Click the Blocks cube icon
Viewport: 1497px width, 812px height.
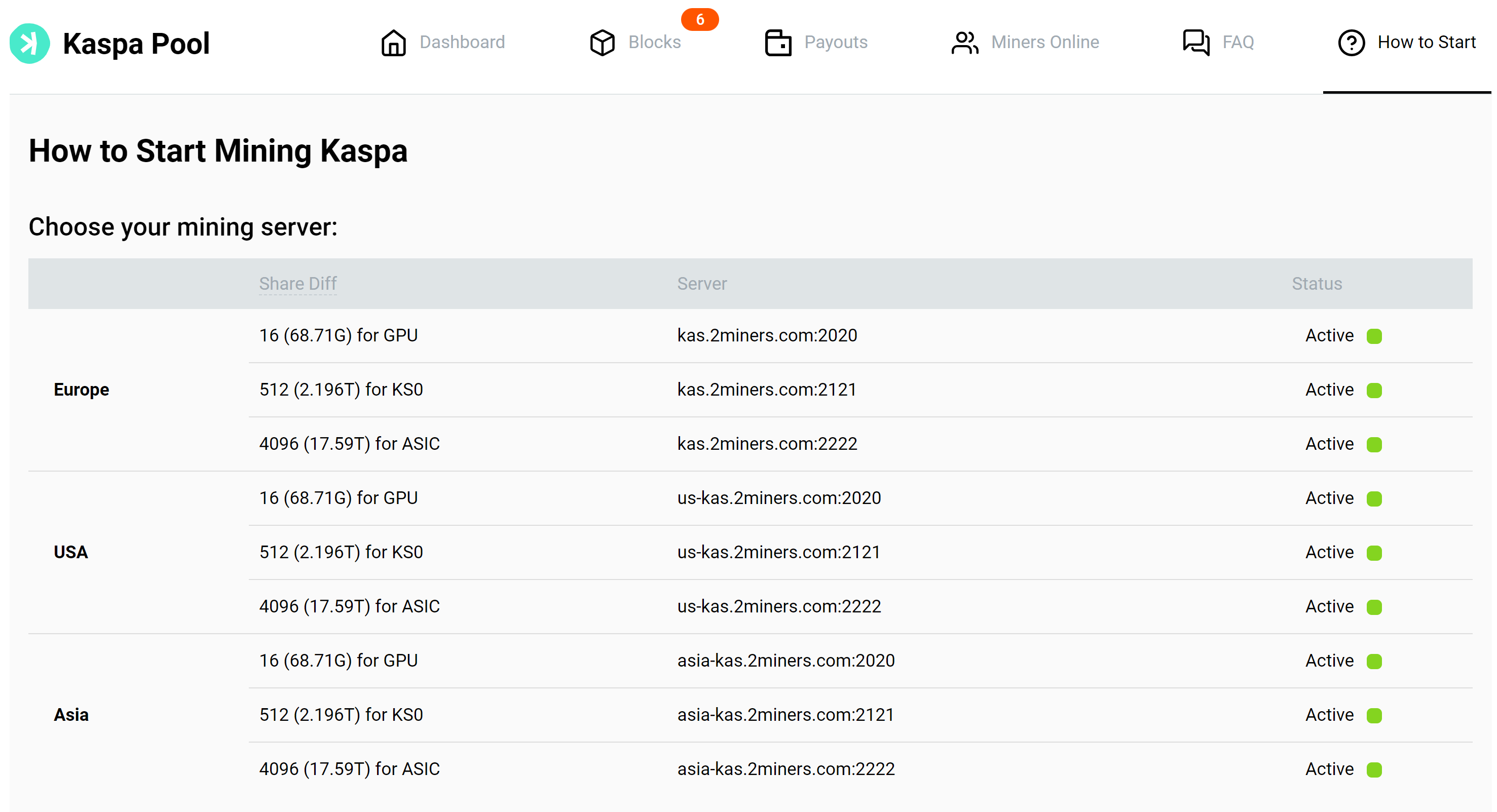coord(602,43)
